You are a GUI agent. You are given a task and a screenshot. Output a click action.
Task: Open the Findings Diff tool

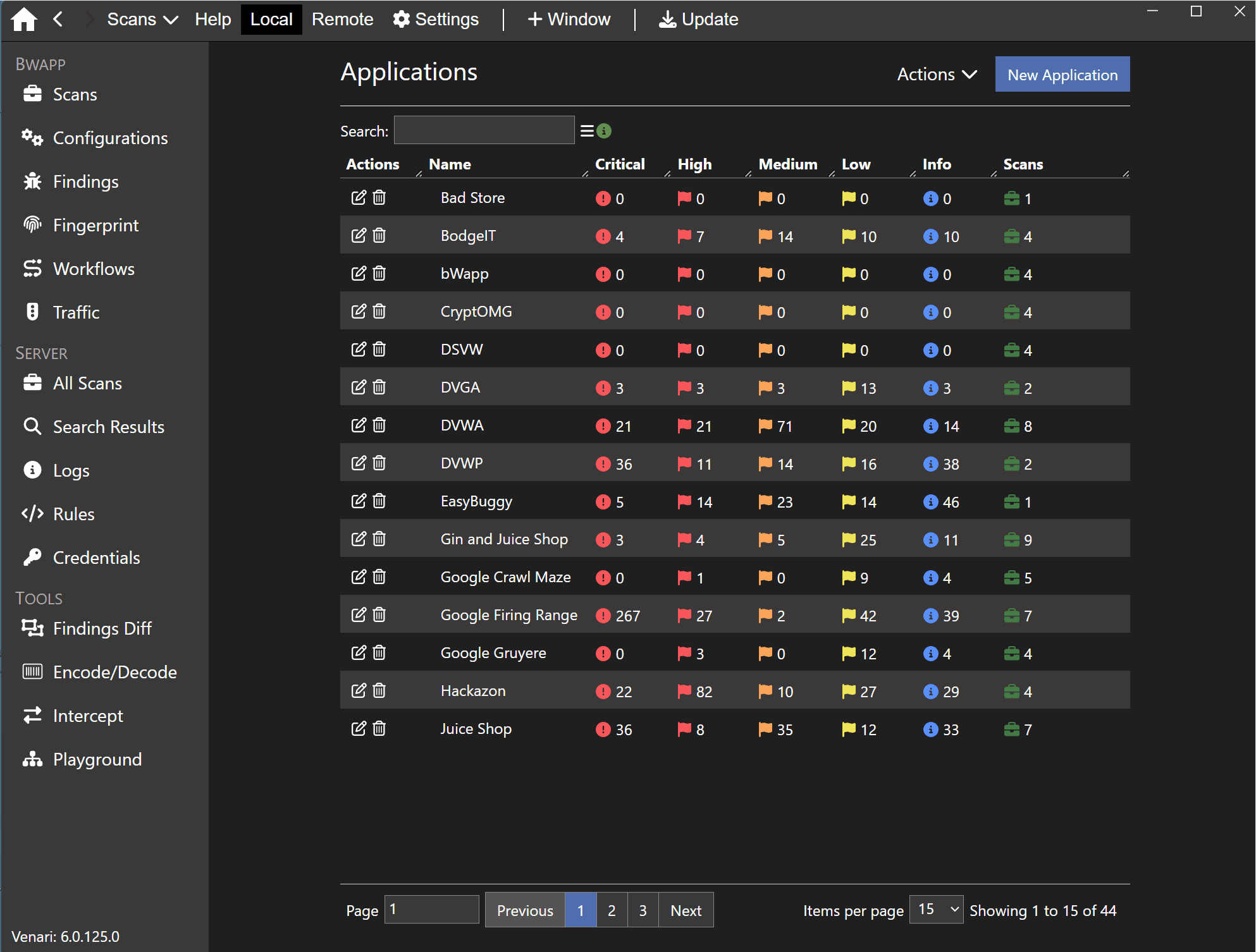point(101,628)
